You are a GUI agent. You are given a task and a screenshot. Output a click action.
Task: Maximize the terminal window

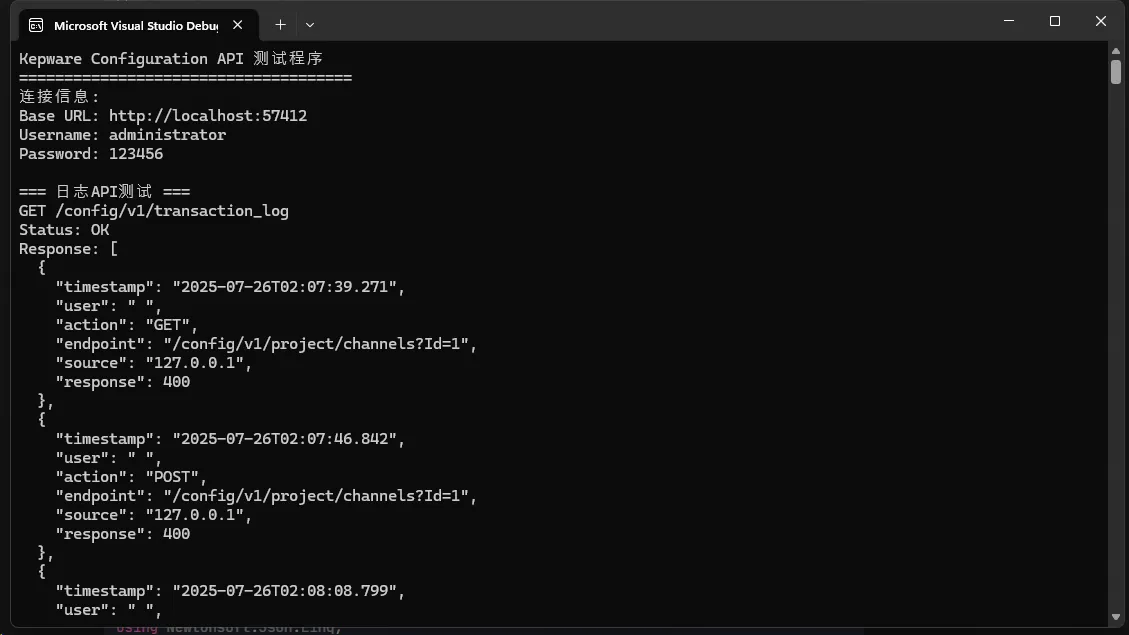click(x=1055, y=21)
